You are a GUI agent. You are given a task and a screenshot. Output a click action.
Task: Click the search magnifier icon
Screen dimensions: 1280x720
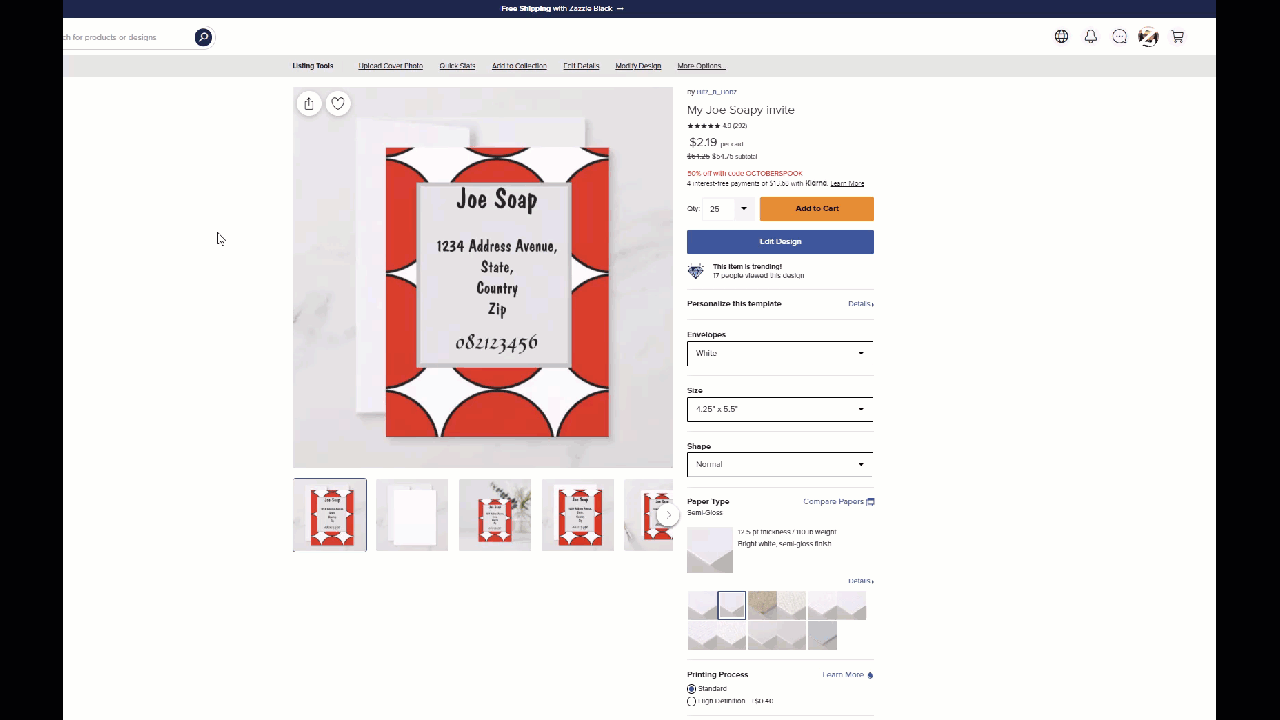click(203, 37)
